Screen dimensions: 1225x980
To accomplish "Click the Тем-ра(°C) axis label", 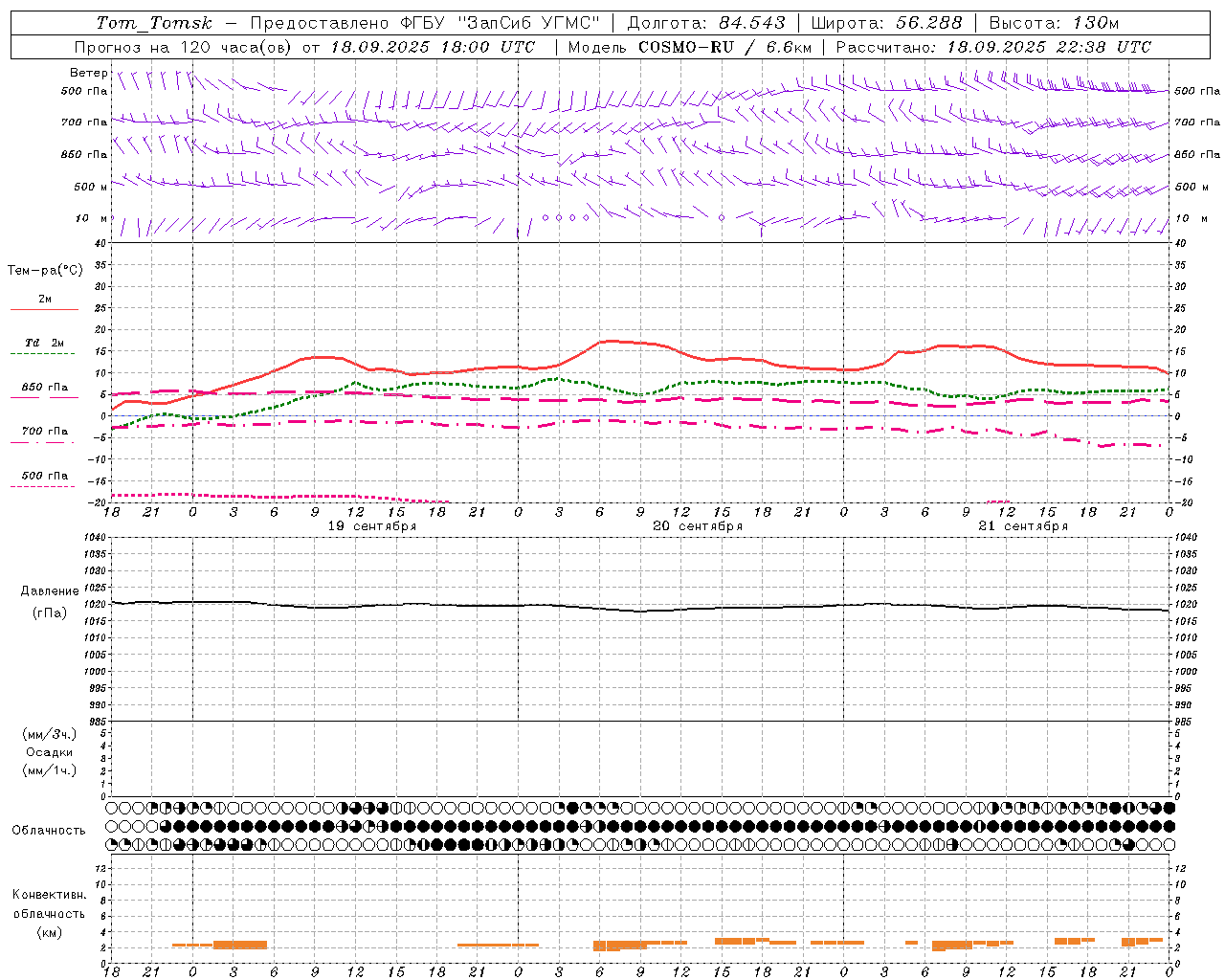I will point(45,271).
